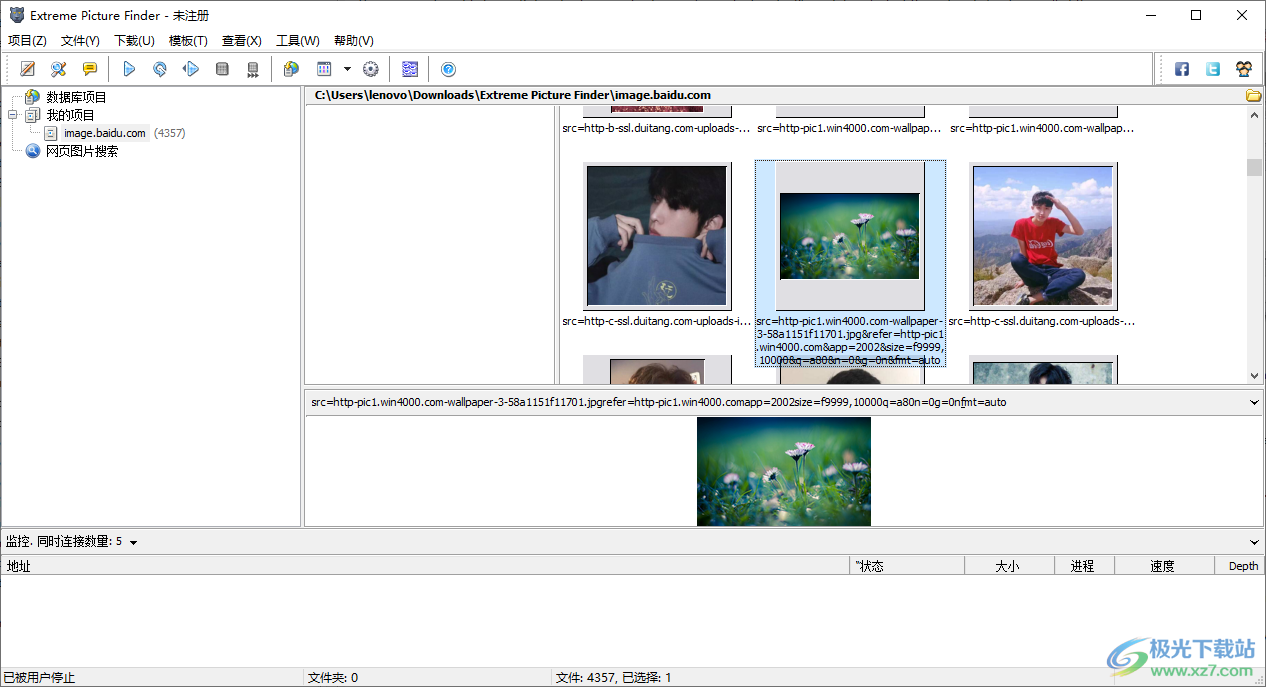
Task: Click the My Projects (我的项目) tree icon
Action: point(33,115)
